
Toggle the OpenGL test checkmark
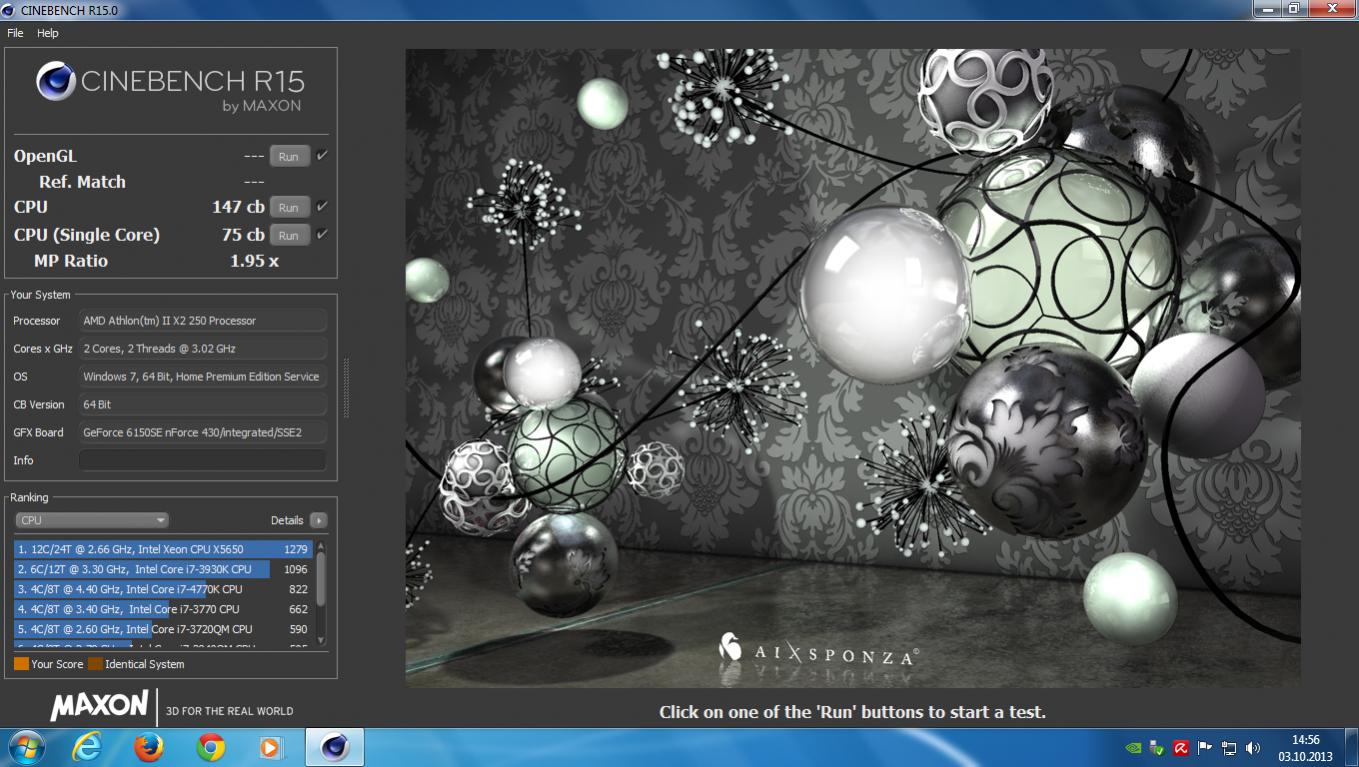click(x=322, y=156)
